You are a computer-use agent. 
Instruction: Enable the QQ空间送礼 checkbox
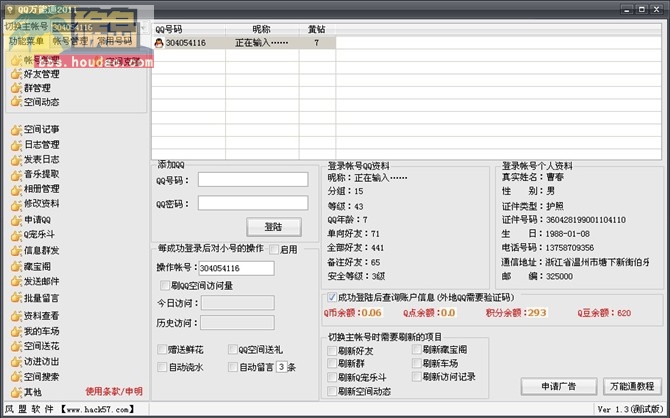click(233, 350)
